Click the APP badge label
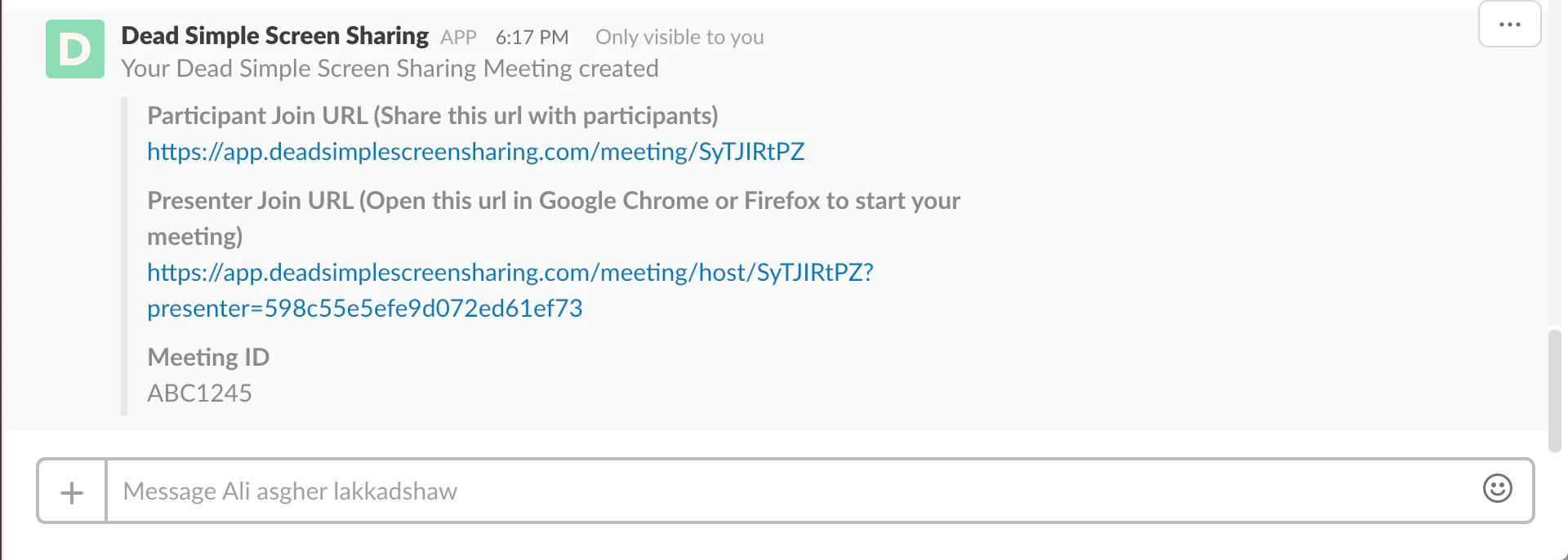This screenshot has height=560, width=1568. [x=458, y=38]
